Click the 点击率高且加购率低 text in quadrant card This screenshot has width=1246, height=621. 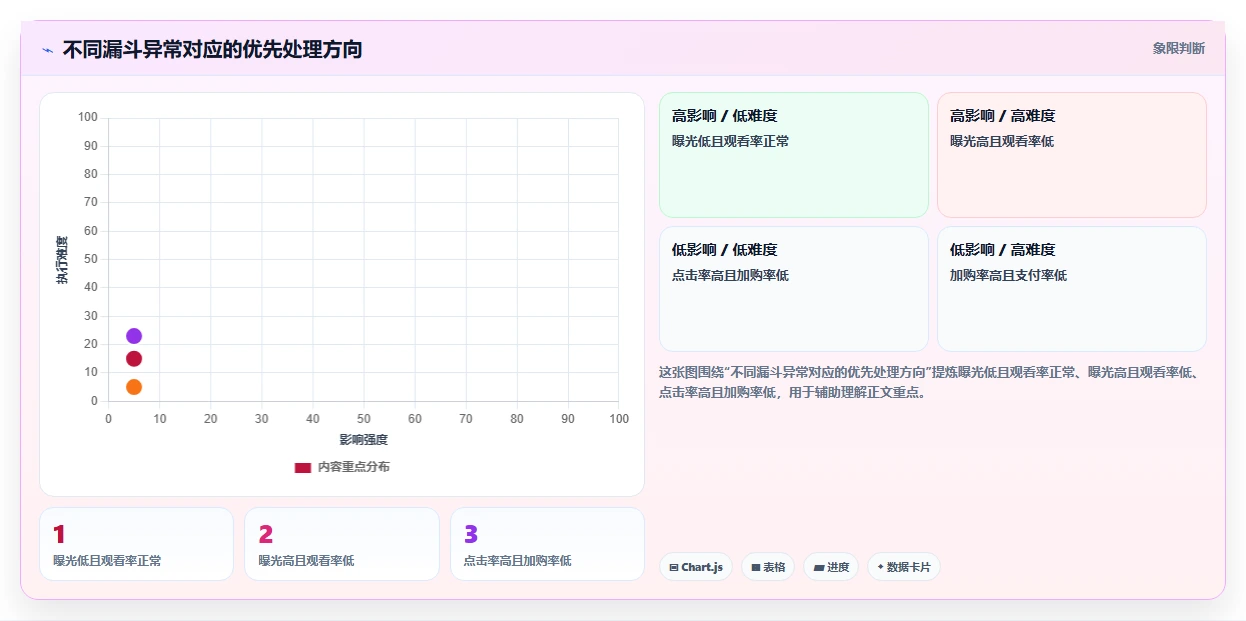coord(730,275)
